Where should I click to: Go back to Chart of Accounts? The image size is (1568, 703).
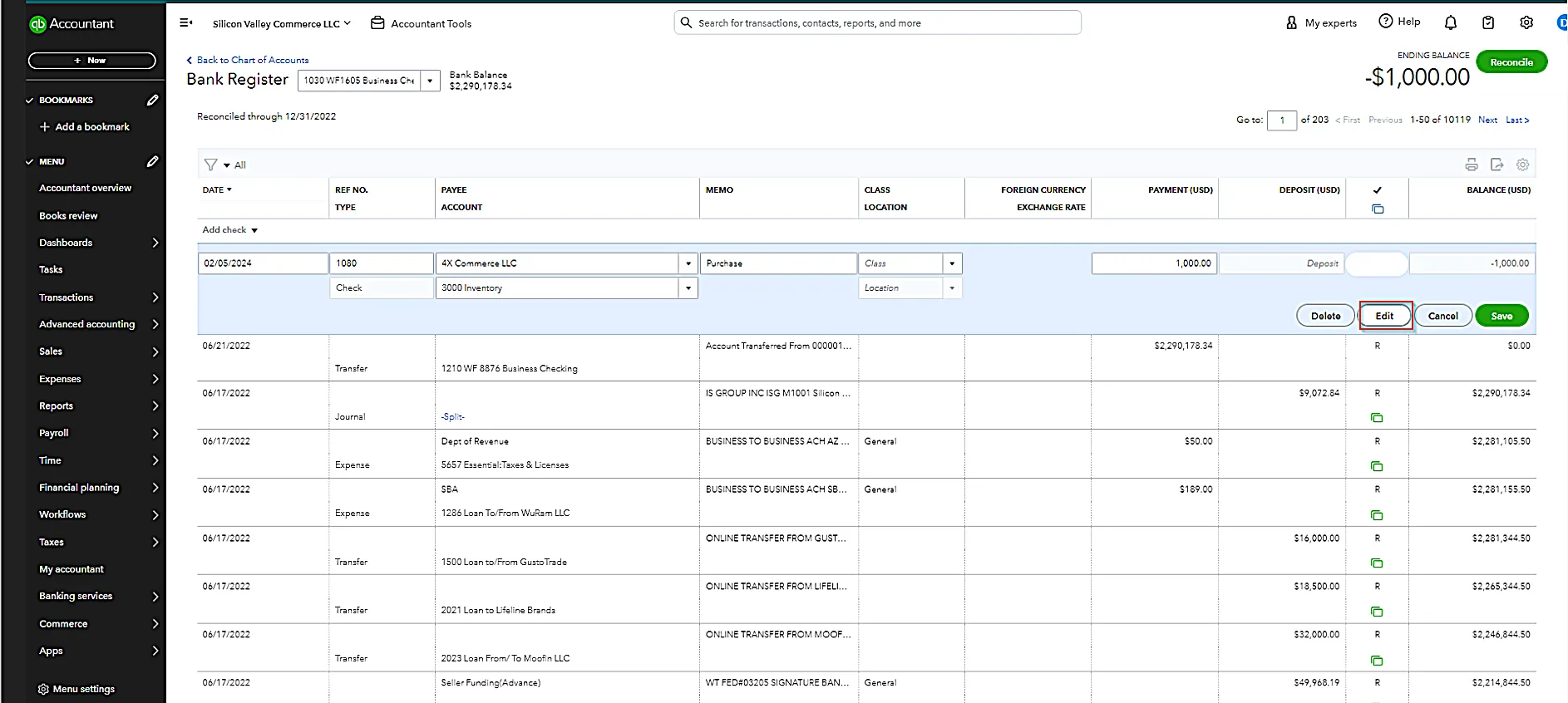coord(247,60)
